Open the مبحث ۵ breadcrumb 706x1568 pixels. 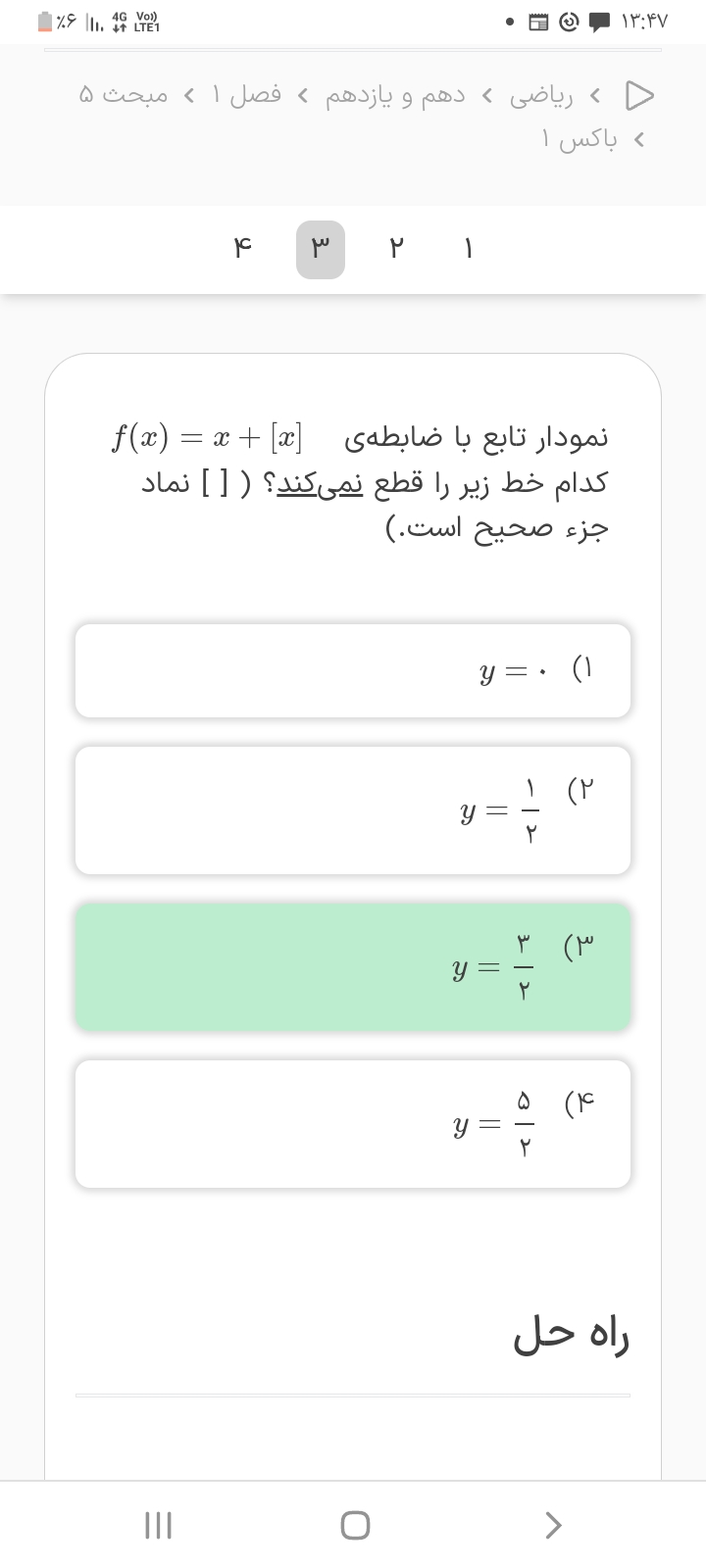pos(124,95)
